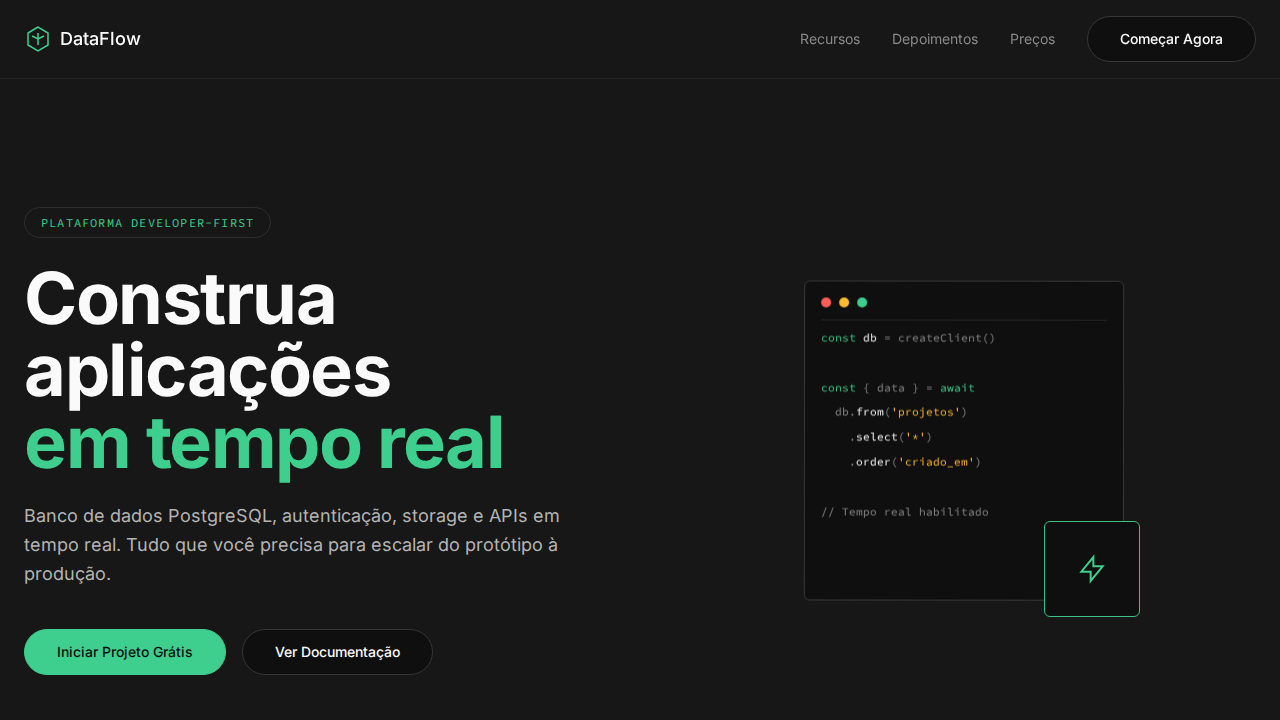The image size is (1280, 720).
Task: Open the code editor window header
Action: pyautogui.click(x=964, y=302)
